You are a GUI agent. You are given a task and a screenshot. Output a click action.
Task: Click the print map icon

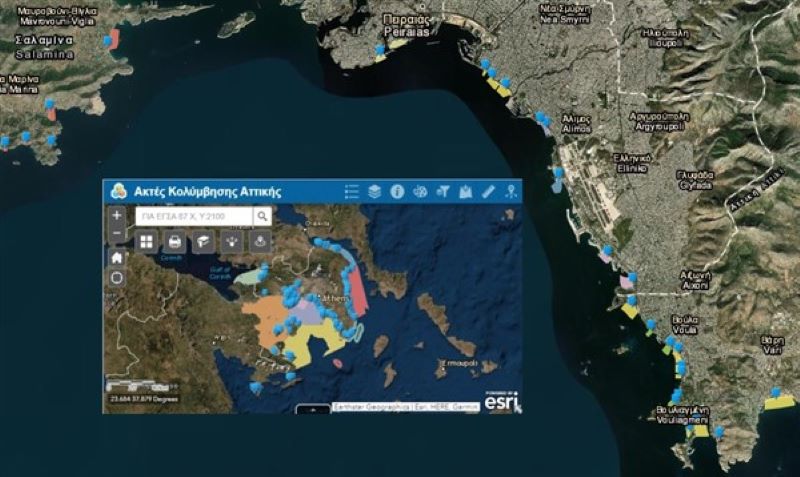174,241
